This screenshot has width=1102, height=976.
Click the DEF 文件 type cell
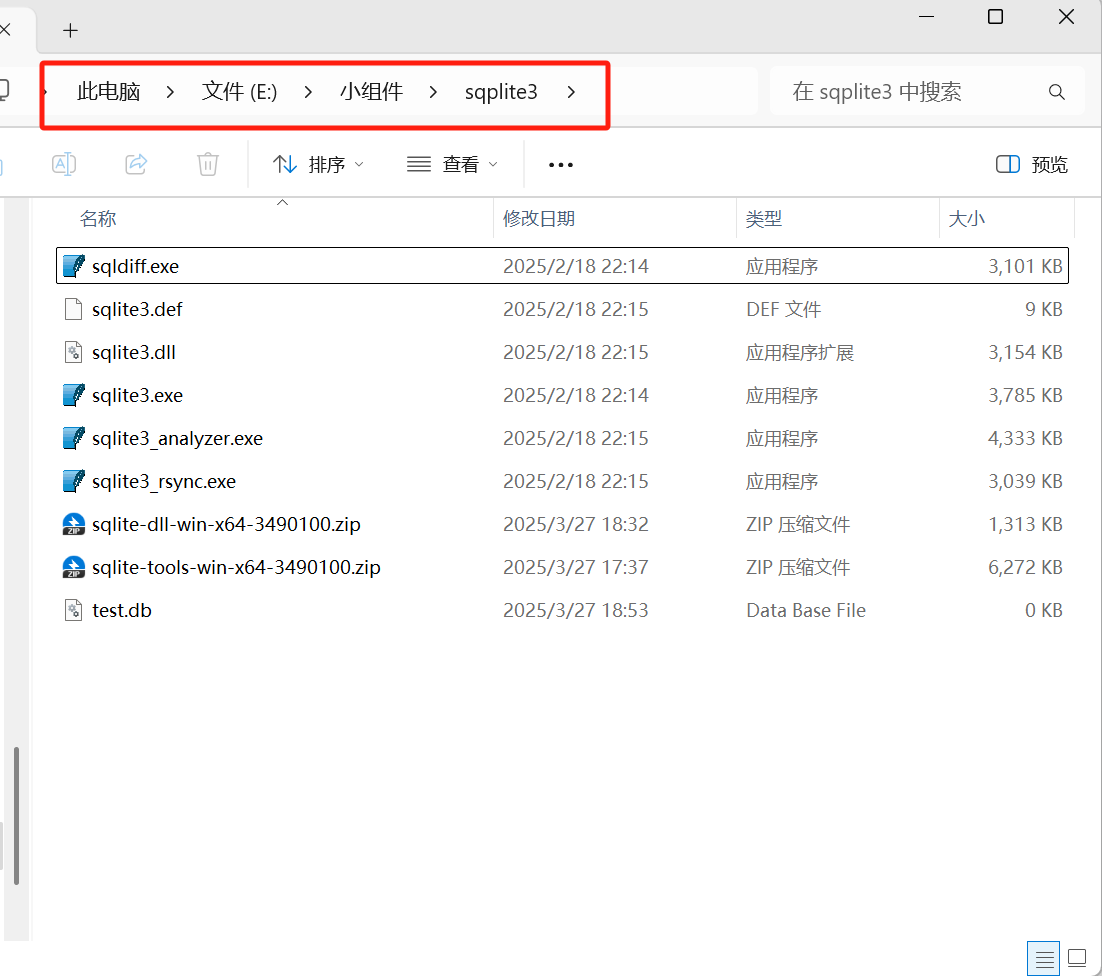click(x=784, y=309)
